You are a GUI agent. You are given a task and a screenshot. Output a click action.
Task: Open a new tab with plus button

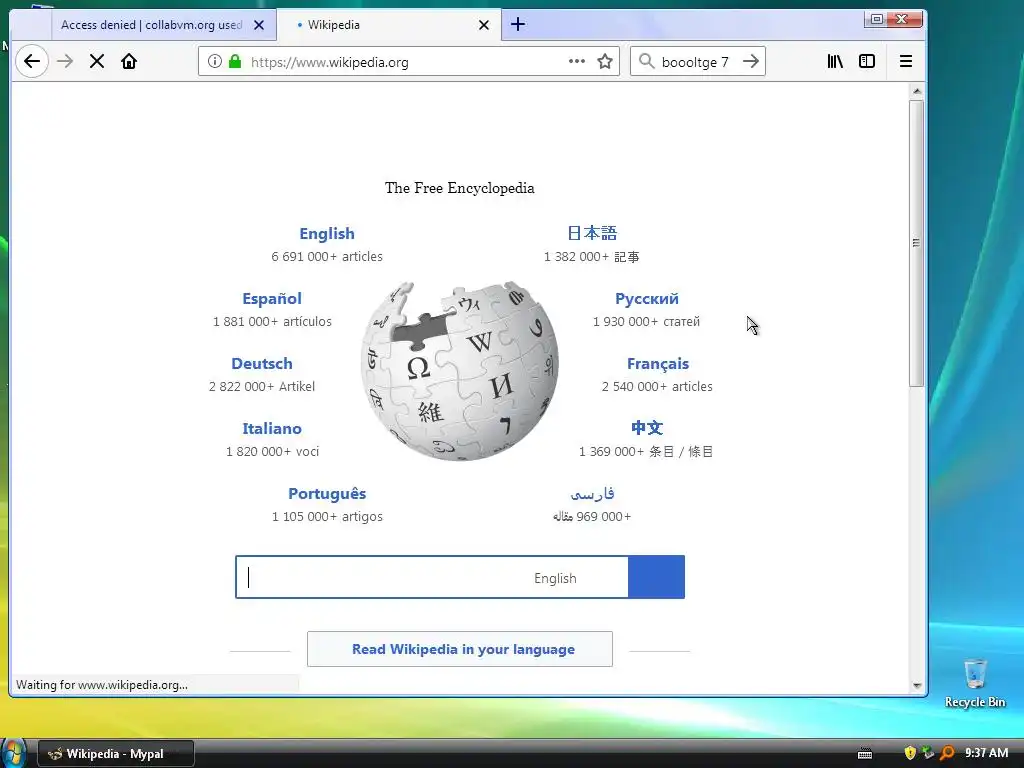[x=518, y=25]
